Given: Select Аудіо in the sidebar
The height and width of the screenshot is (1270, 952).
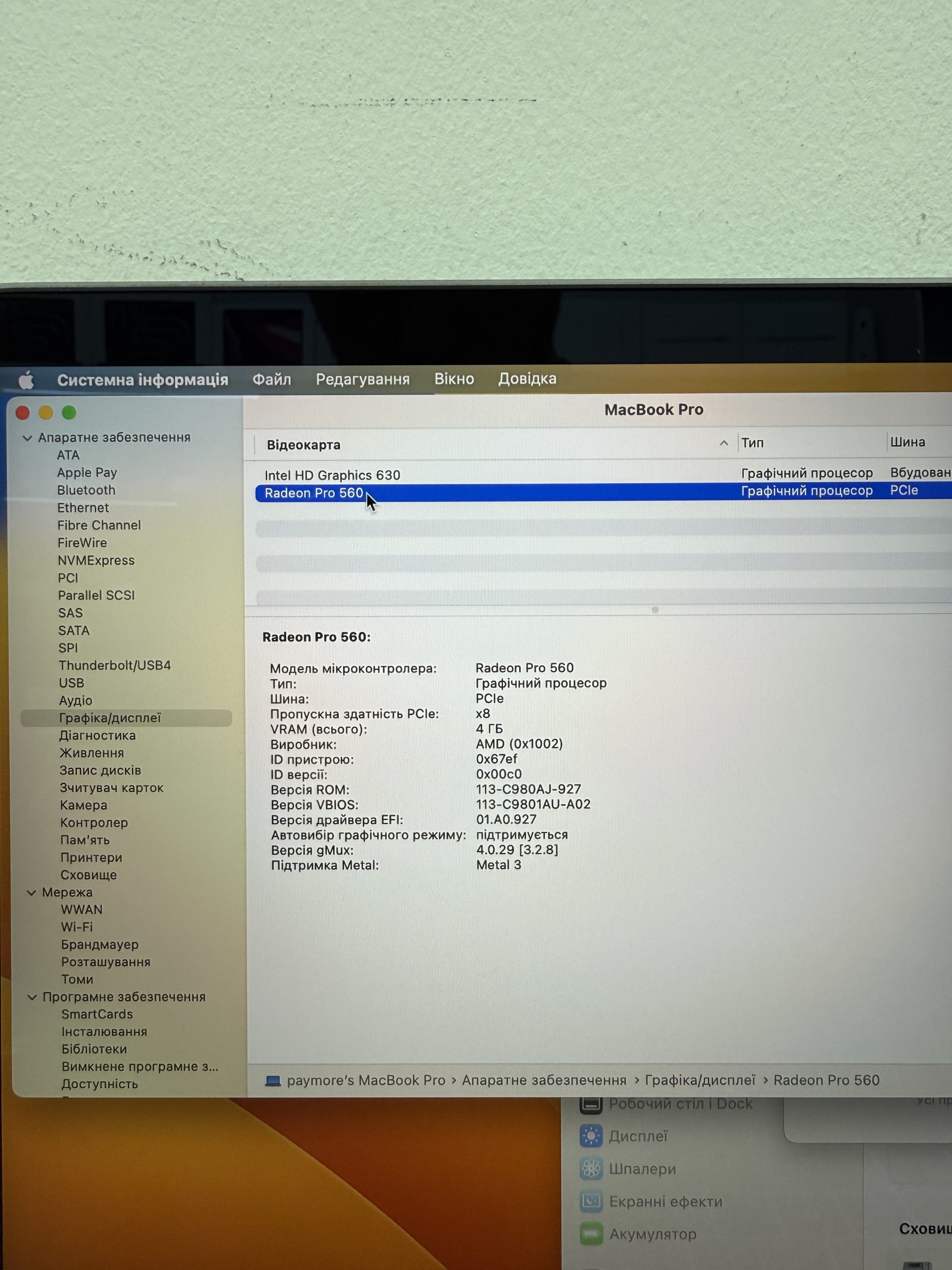Looking at the screenshot, I should pos(76,700).
